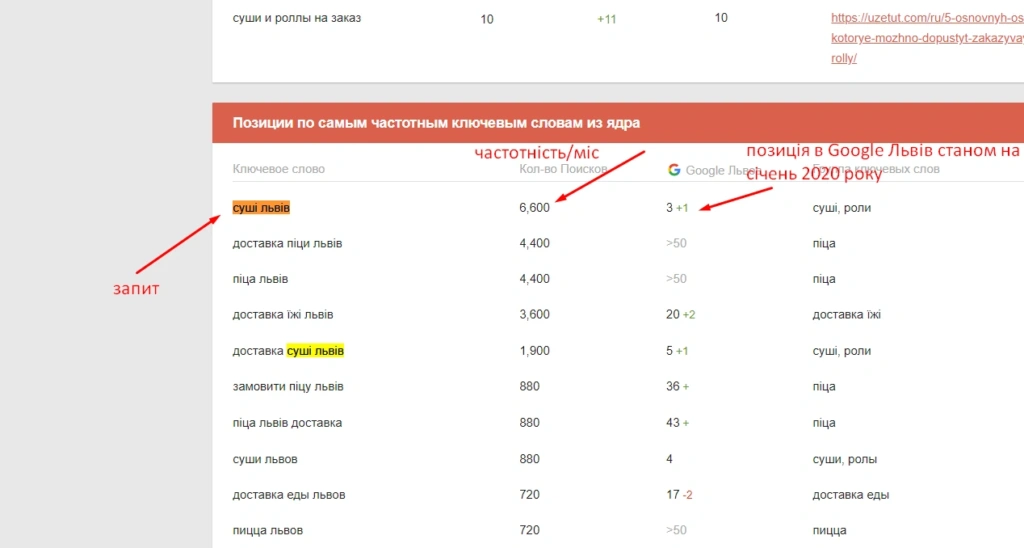Select keyword 'доставка суші львів'
The width and height of the screenshot is (1024, 548).
tap(288, 351)
